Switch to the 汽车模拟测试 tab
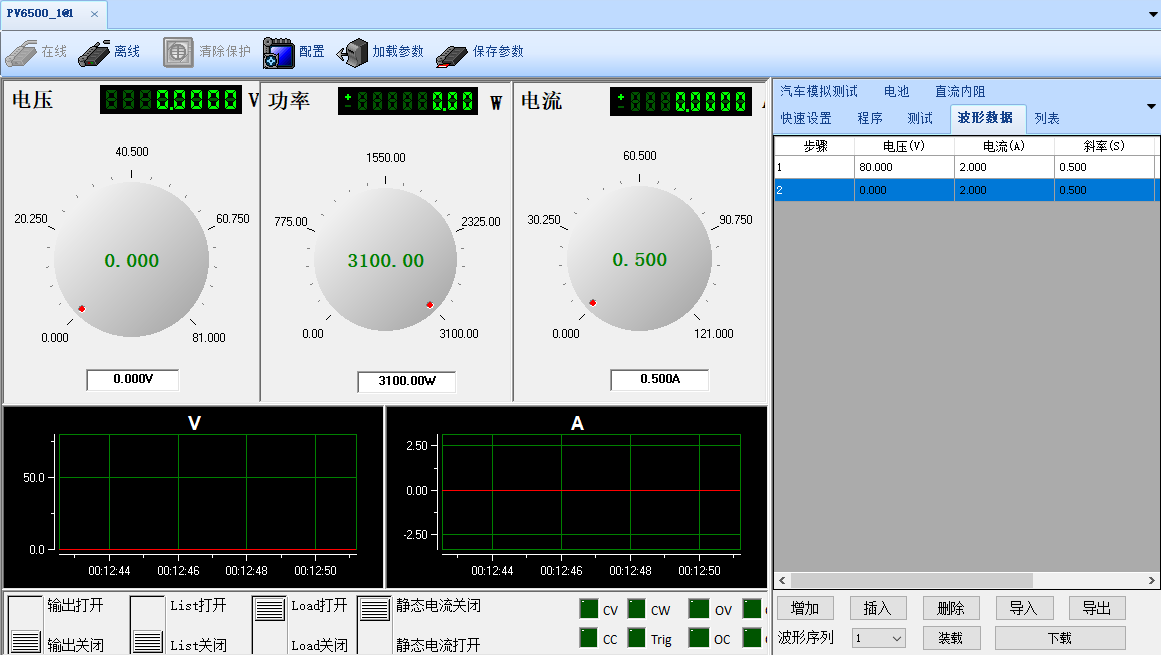Viewport: 1161px width, 655px height. click(818, 91)
